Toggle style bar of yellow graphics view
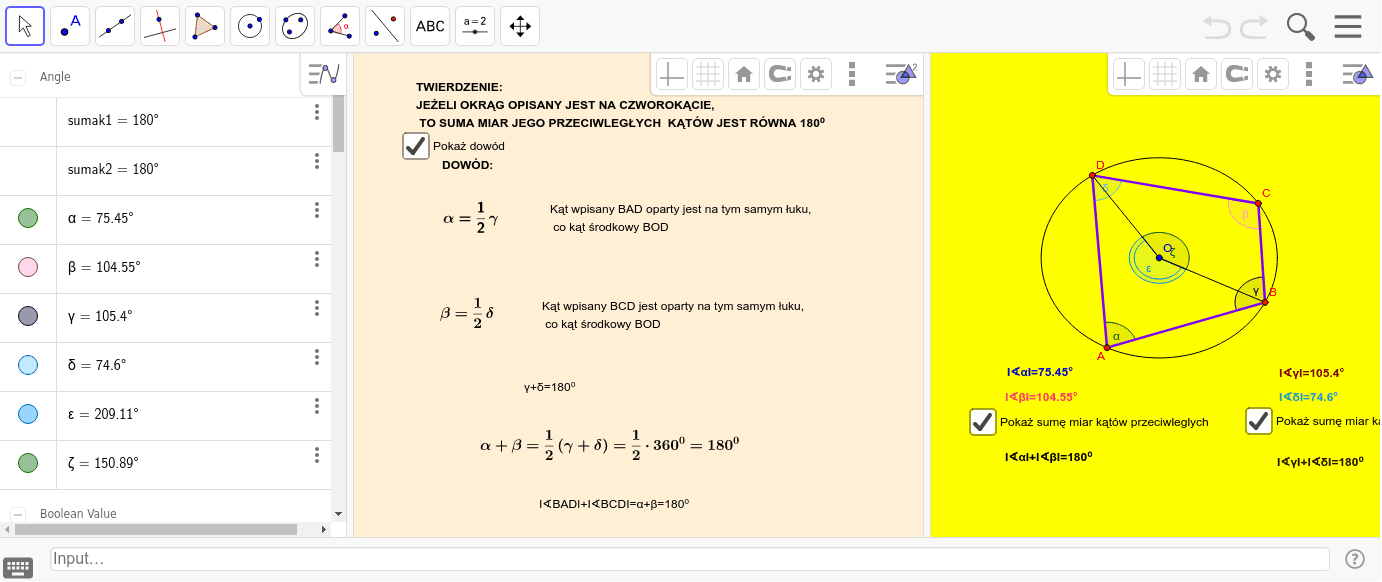 [1357, 74]
